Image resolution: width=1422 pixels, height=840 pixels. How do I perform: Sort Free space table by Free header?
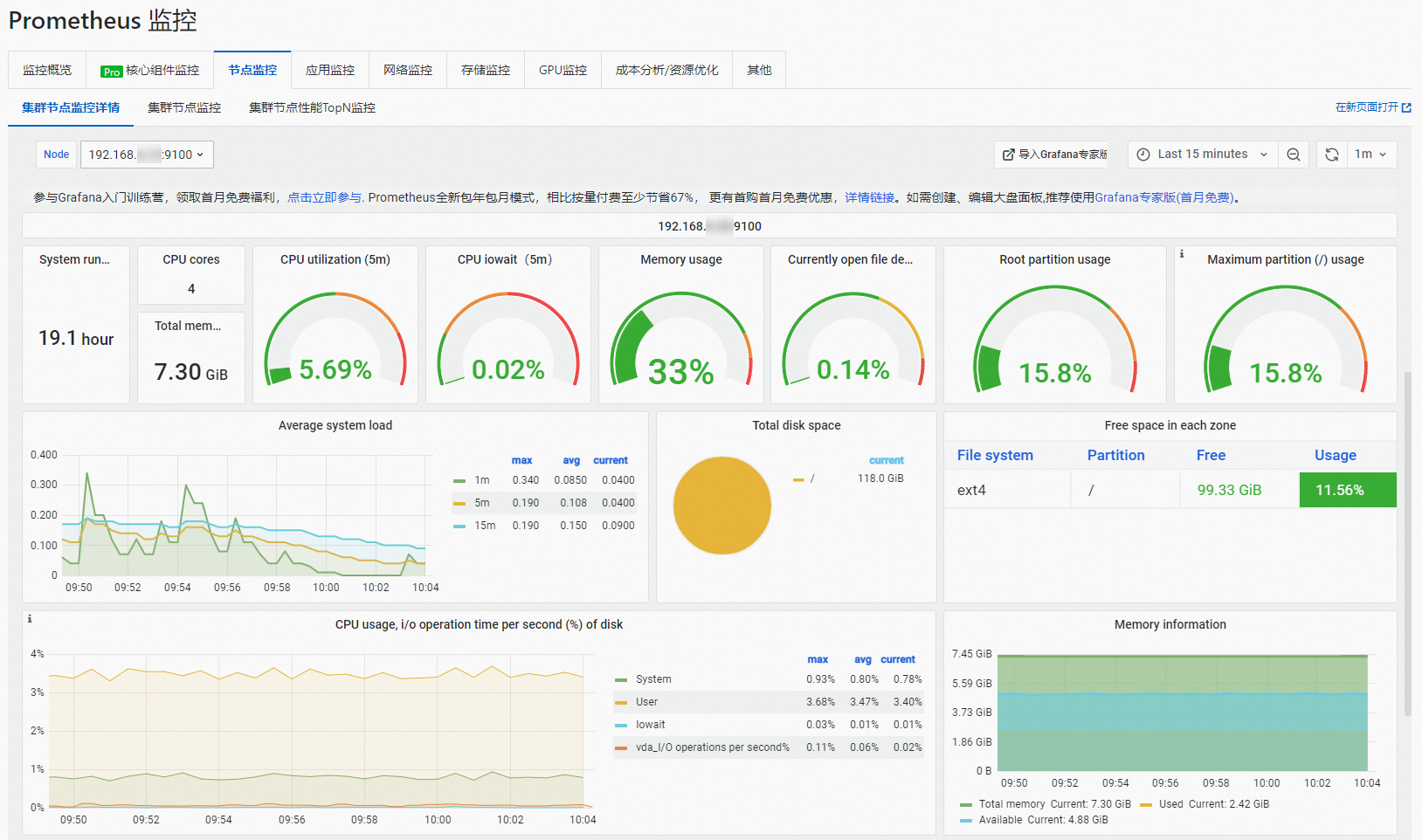(x=1211, y=455)
